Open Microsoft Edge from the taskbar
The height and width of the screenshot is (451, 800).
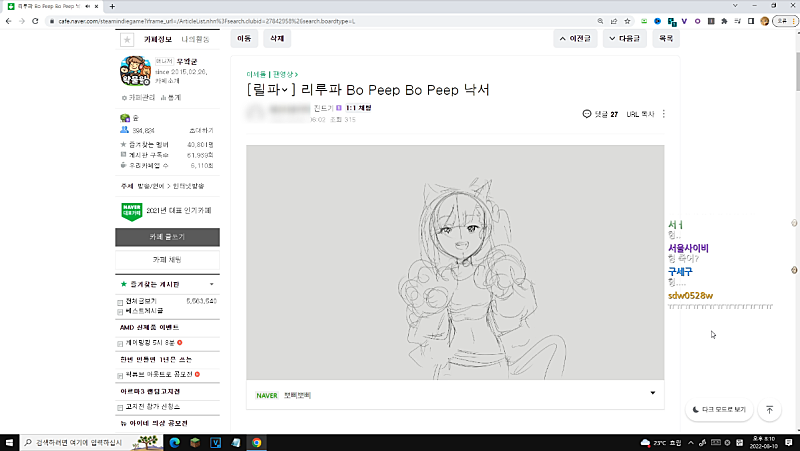tap(174, 441)
